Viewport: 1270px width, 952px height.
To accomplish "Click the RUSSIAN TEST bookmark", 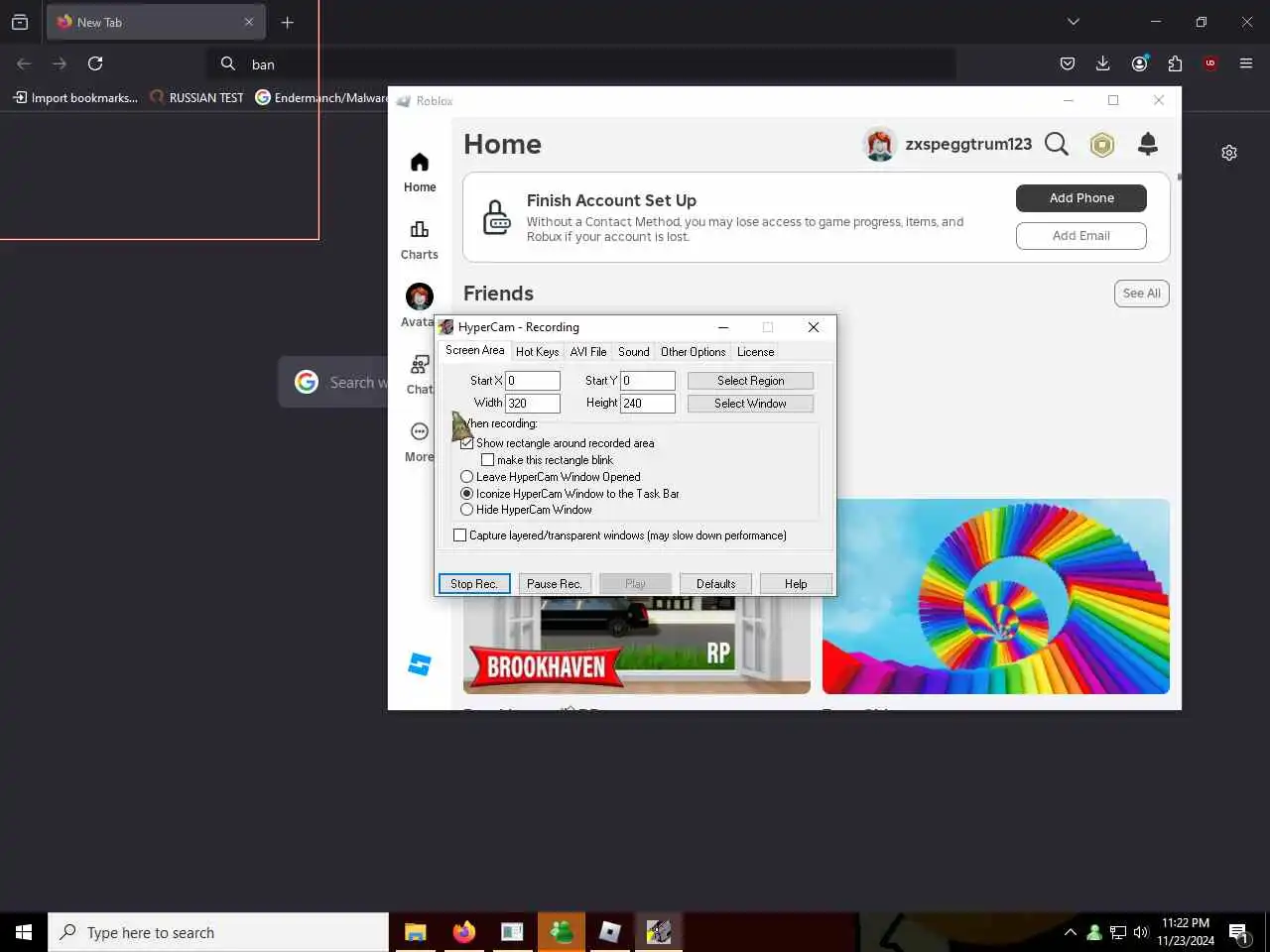I will 196,97.
